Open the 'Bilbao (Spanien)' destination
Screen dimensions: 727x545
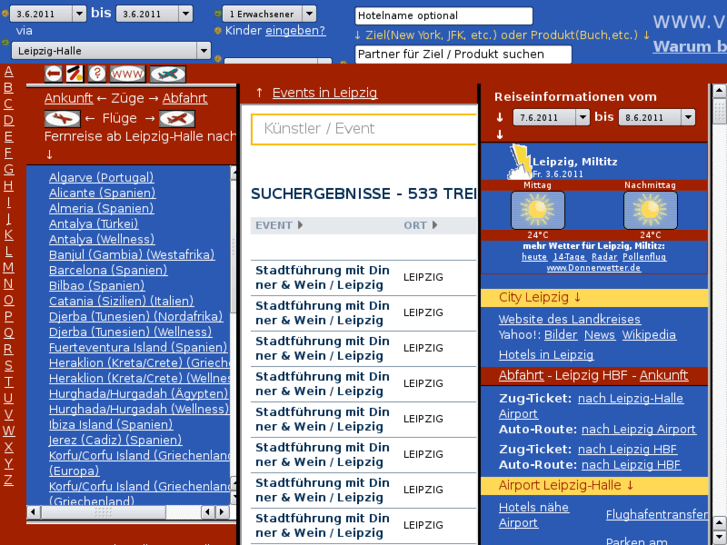tap(97, 285)
